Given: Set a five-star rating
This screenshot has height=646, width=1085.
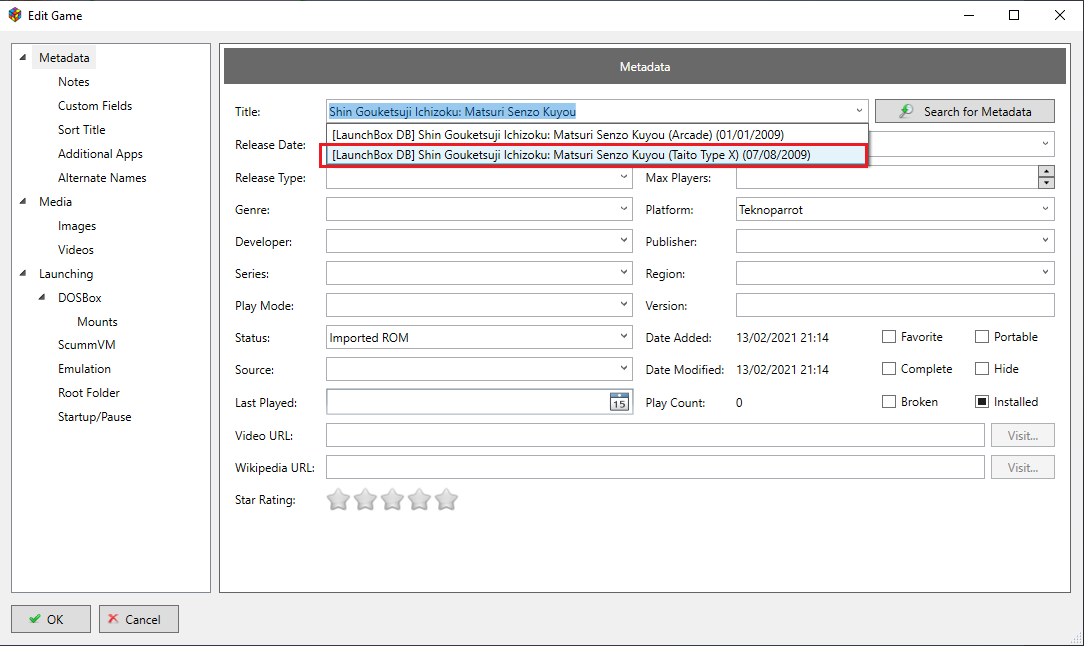Looking at the screenshot, I should [x=446, y=499].
